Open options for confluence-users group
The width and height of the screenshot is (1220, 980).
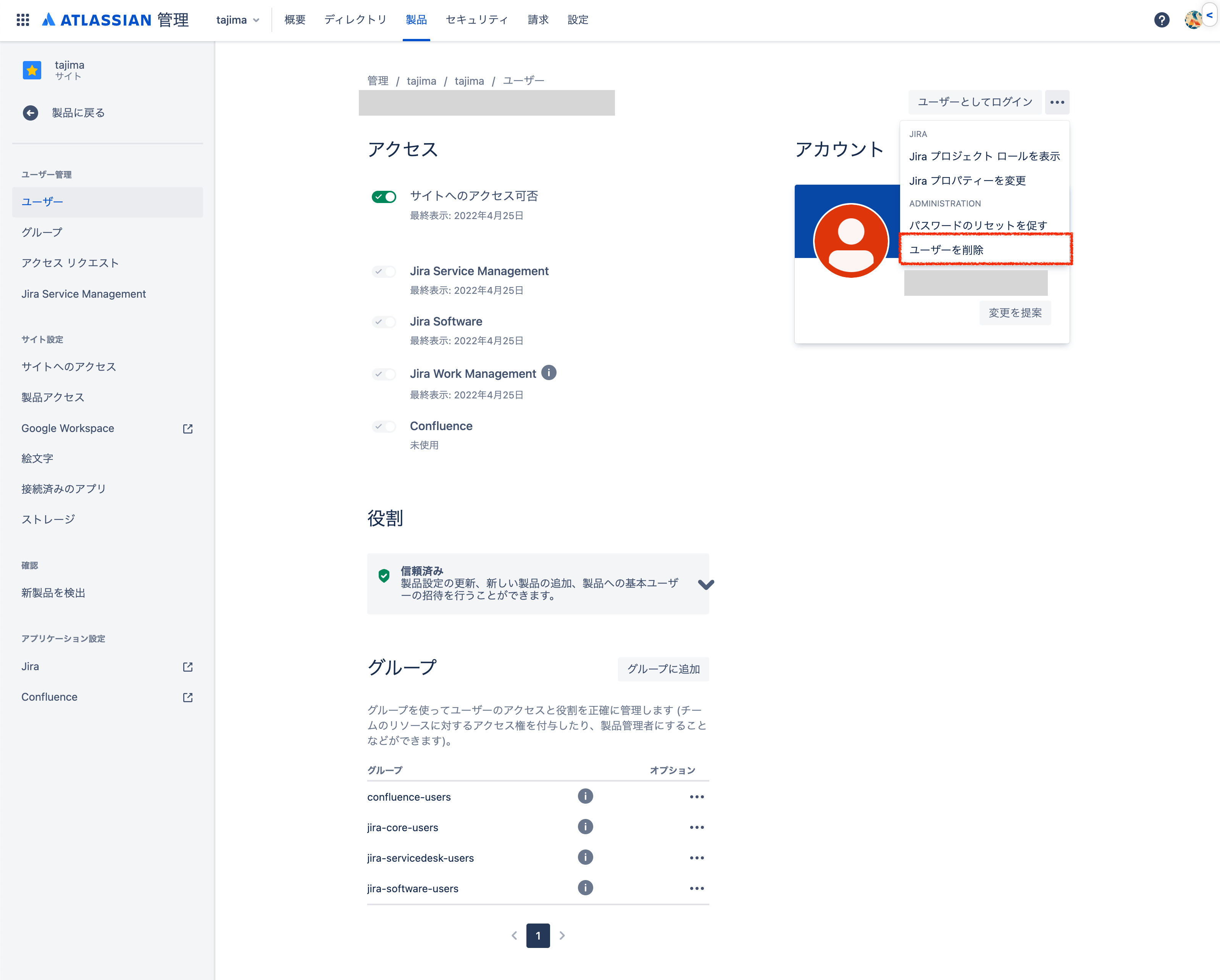point(697,797)
